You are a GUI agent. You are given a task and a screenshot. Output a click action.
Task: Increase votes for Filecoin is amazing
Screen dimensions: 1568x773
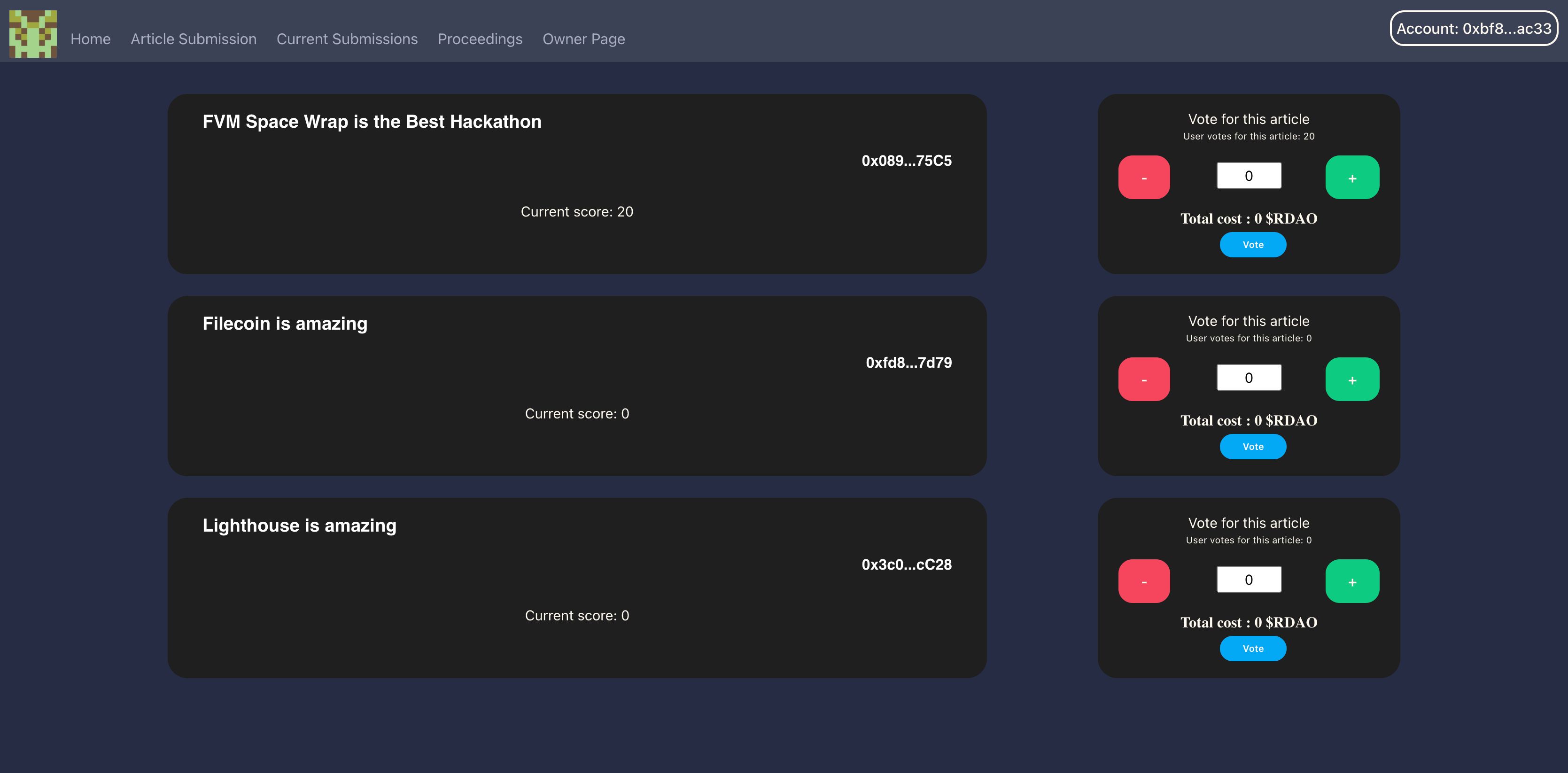1352,379
